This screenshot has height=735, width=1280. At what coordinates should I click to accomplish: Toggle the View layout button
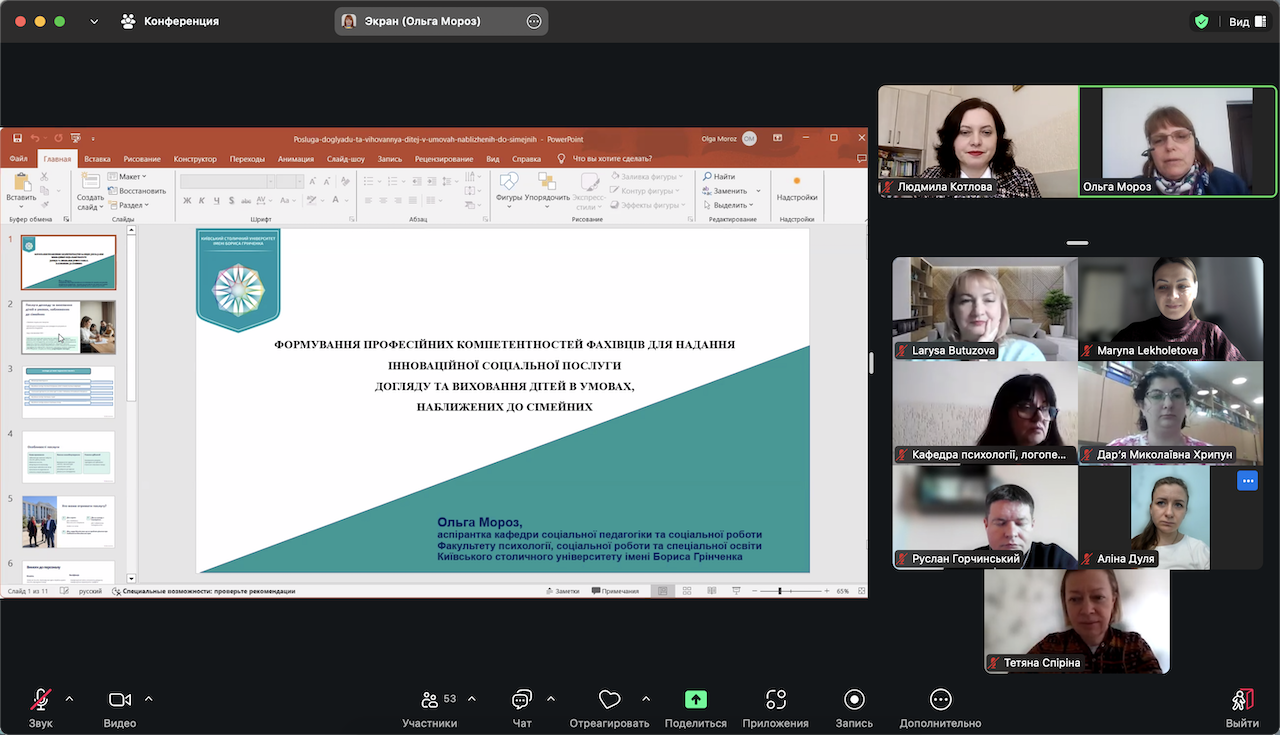[1246, 21]
